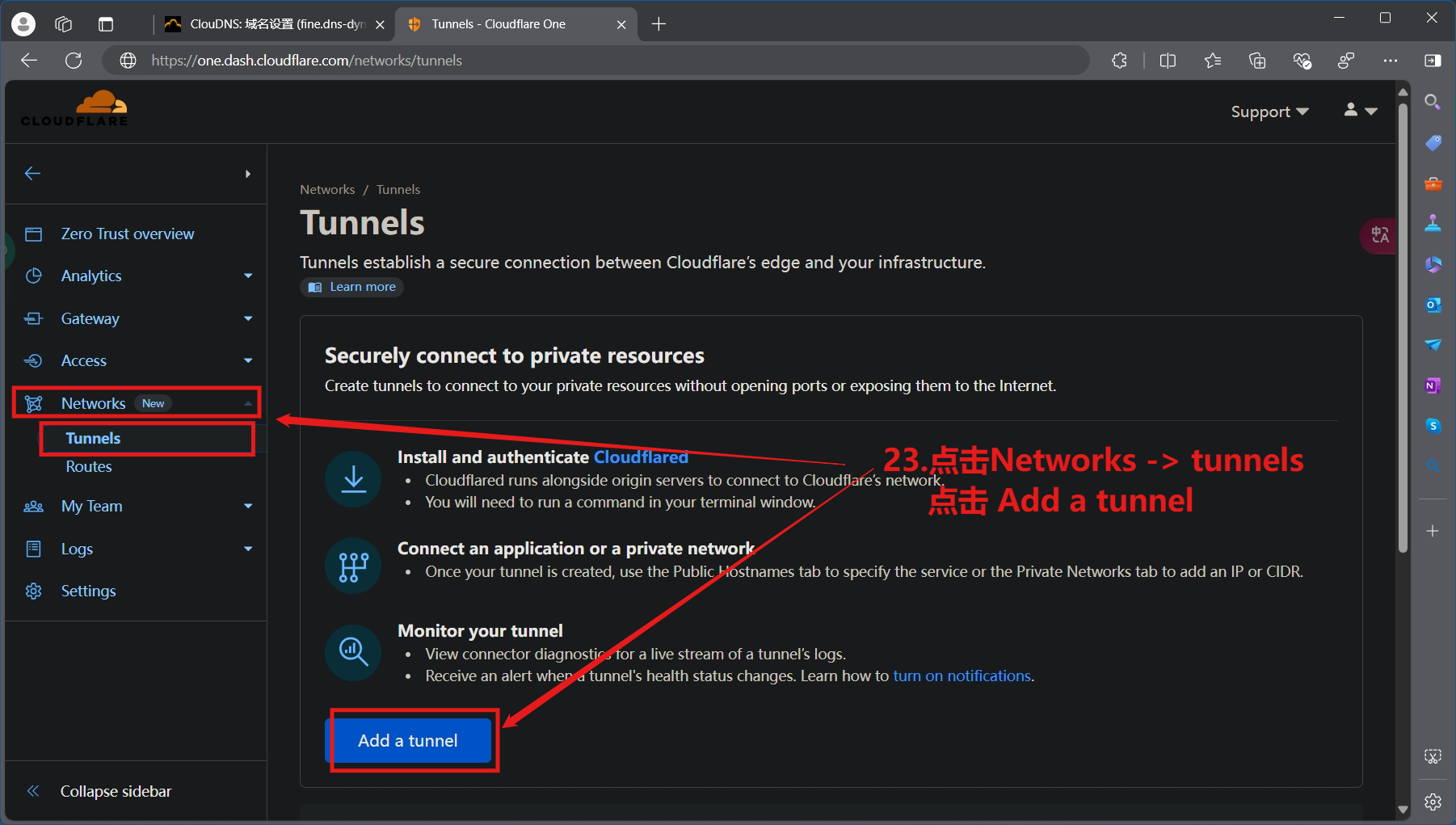1456x825 pixels.
Task: Click the Add a tunnel button
Action: (408, 740)
